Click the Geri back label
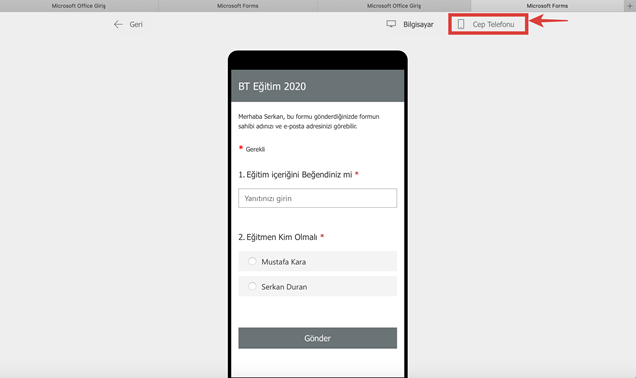 tap(136, 24)
